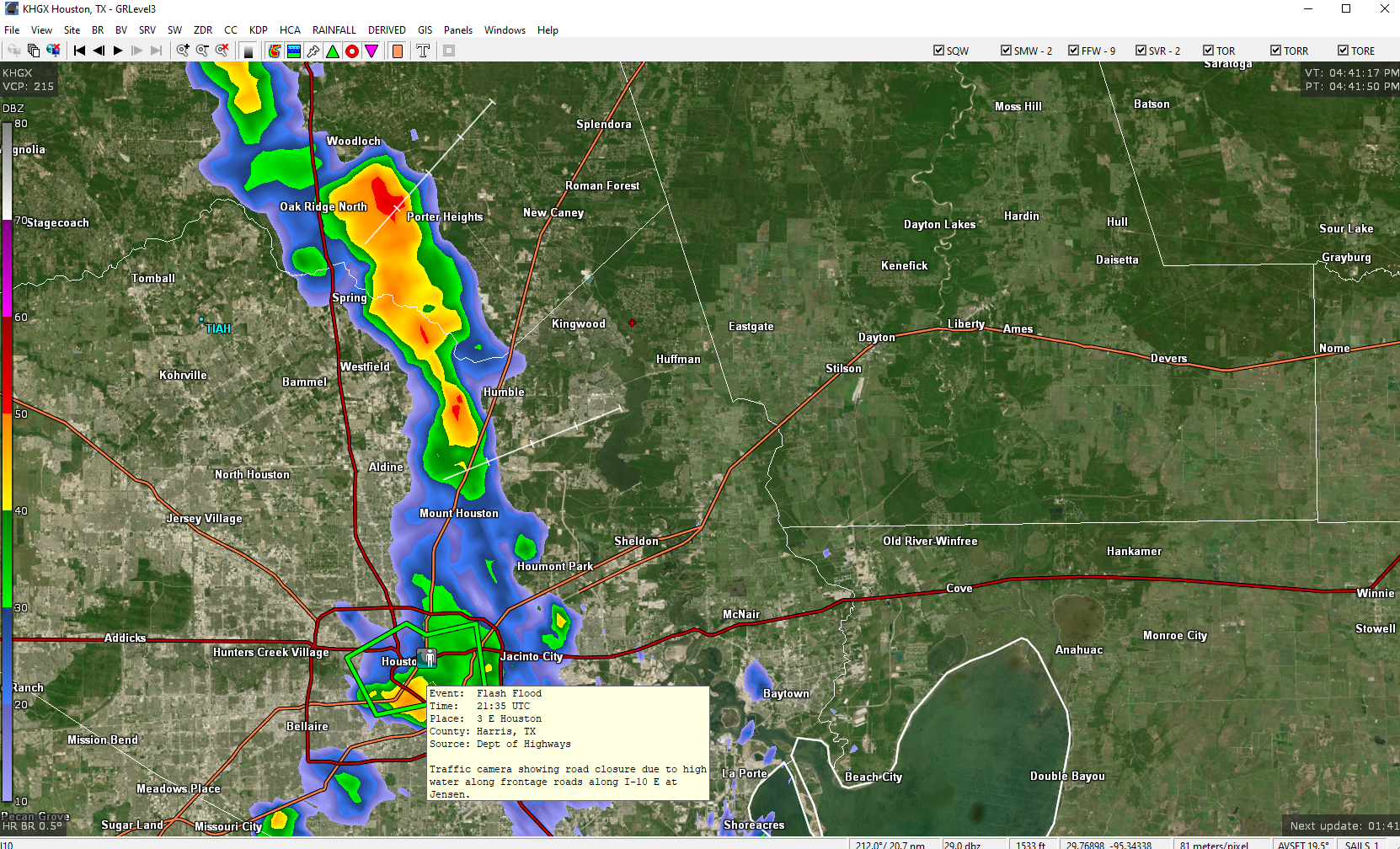
Task: Click the orange rectangle toolbar icon
Action: click(x=398, y=51)
